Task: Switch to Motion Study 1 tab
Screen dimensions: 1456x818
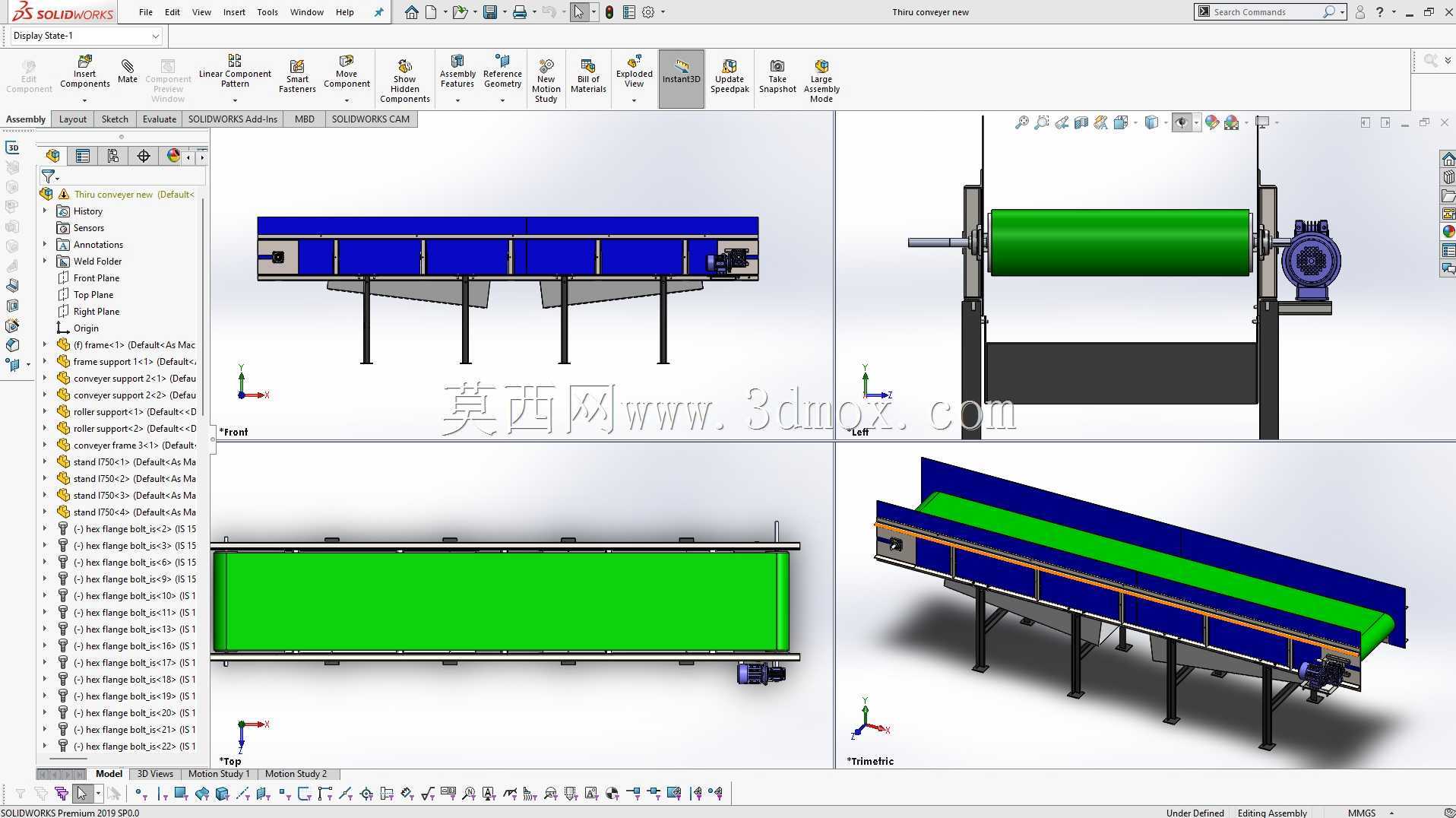Action: (x=219, y=774)
